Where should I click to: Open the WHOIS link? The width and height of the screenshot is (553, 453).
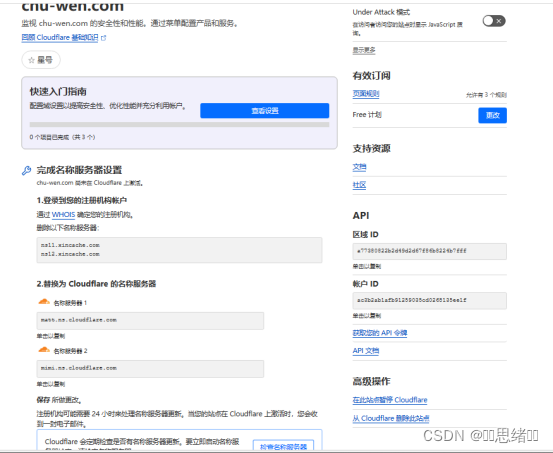(63, 215)
